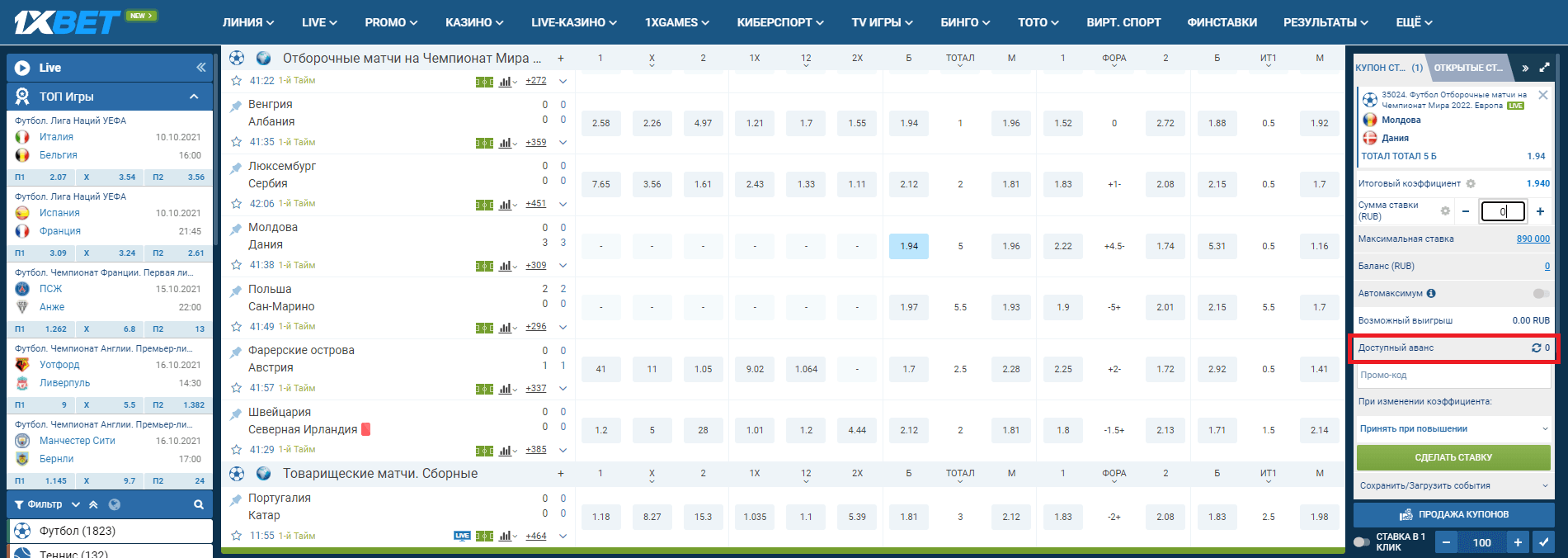Open Италия – Бельгия top game
Viewport: 1568px width, 558px height.
pyautogui.click(x=110, y=146)
